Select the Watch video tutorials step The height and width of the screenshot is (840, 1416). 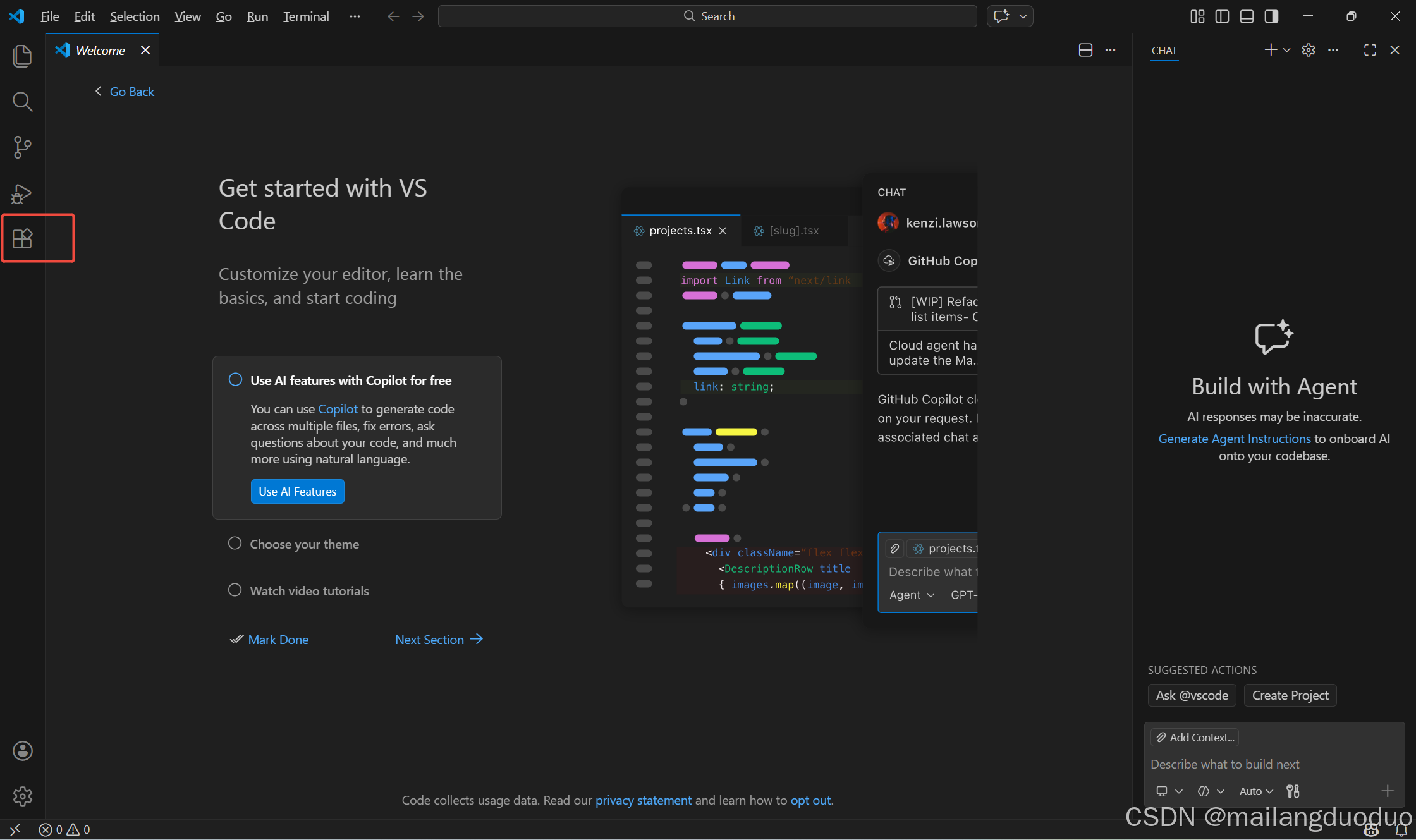[x=309, y=591]
